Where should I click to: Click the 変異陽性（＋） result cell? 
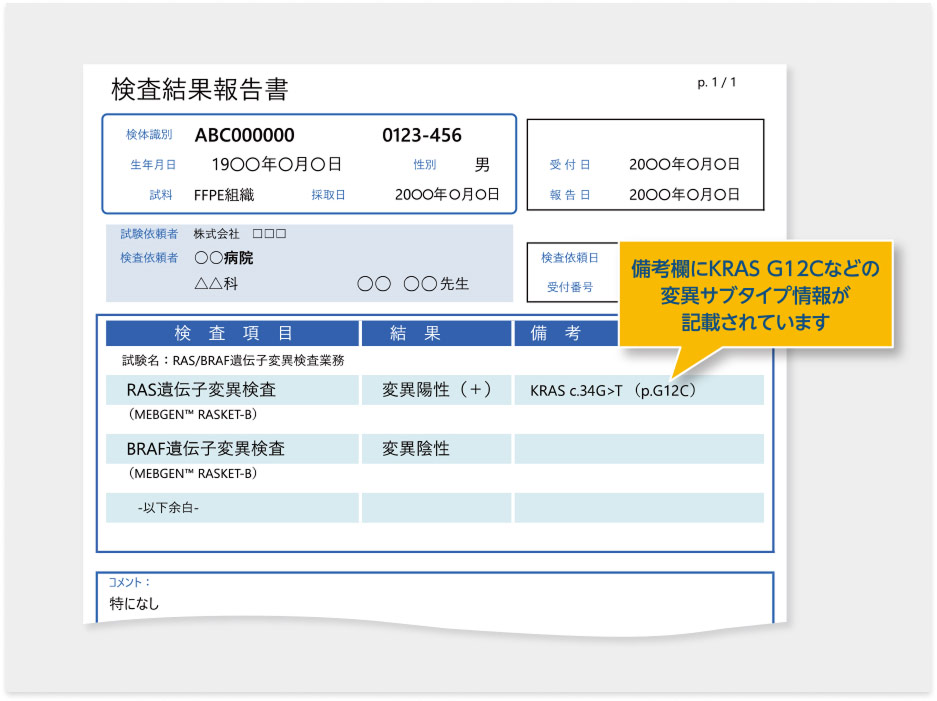pos(436,390)
